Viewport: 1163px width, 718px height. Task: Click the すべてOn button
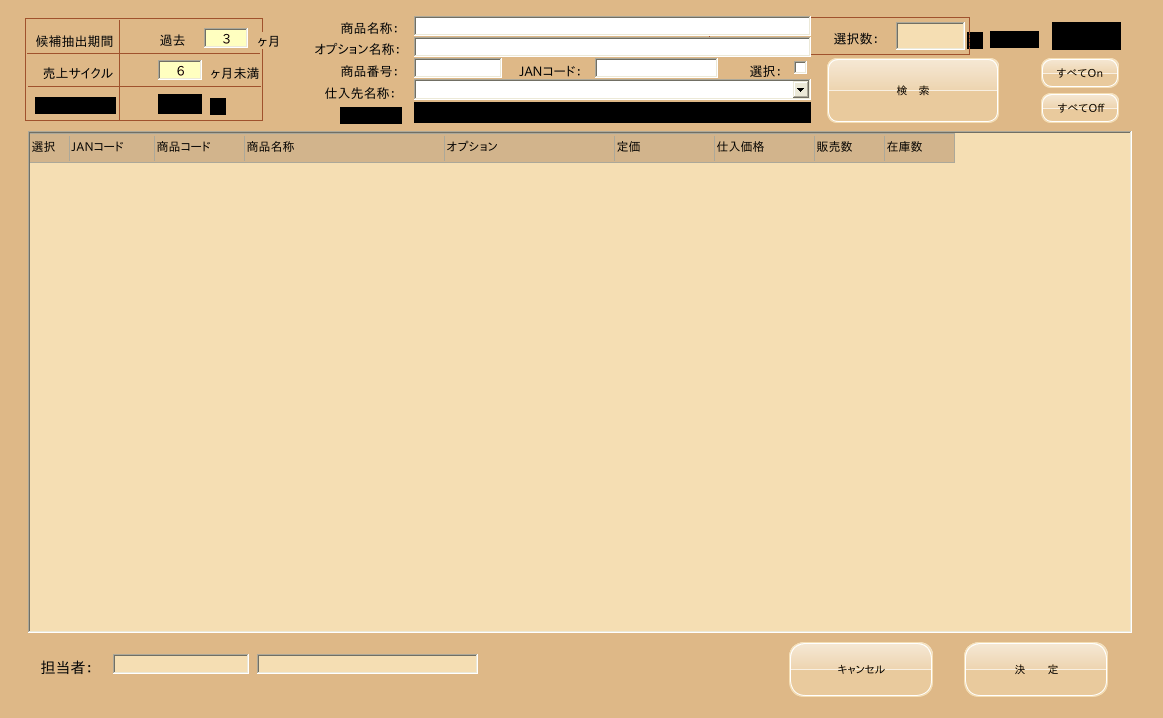(1079, 73)
